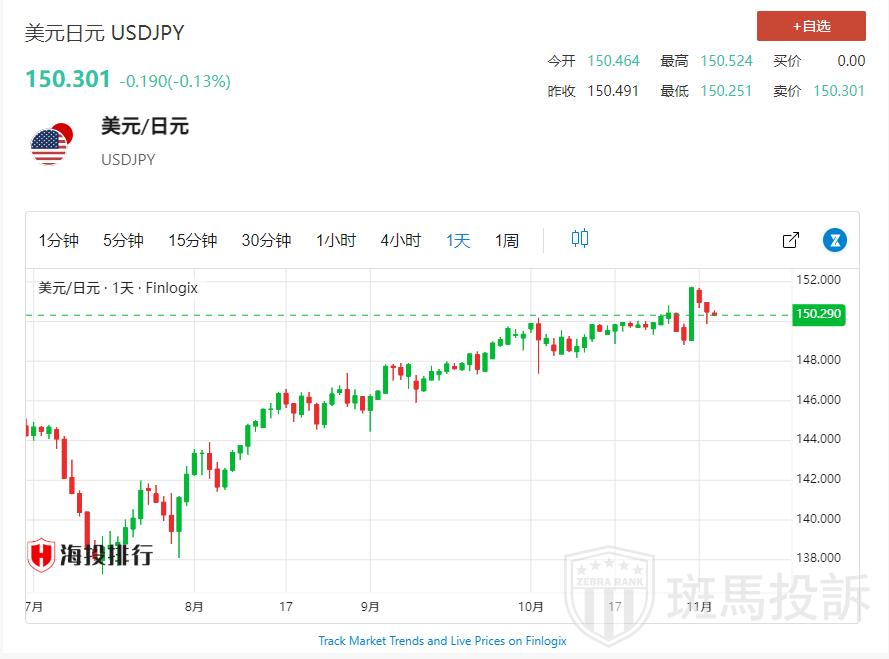The width and height of the screenshot is (889, 659).
Task: Open Track Market Trends Finlogix link
Action: coord(442,640)
